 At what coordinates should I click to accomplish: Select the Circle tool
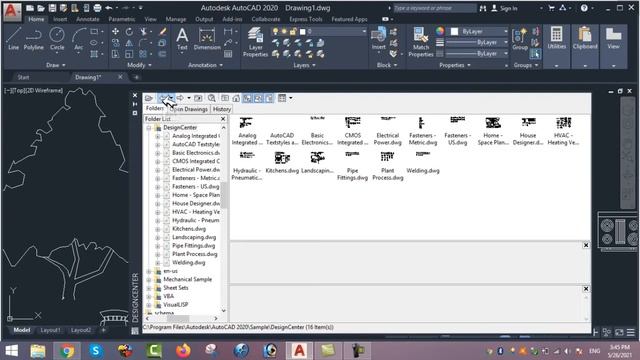tap(57, 39)
